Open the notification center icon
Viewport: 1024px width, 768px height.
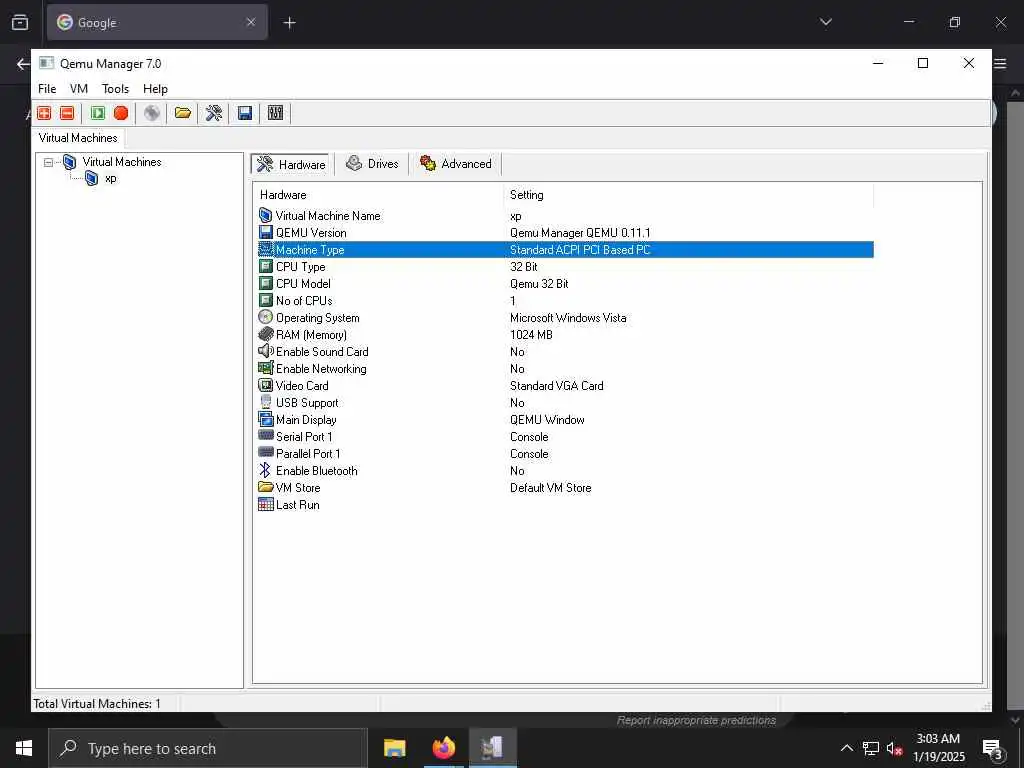[993, 749]
